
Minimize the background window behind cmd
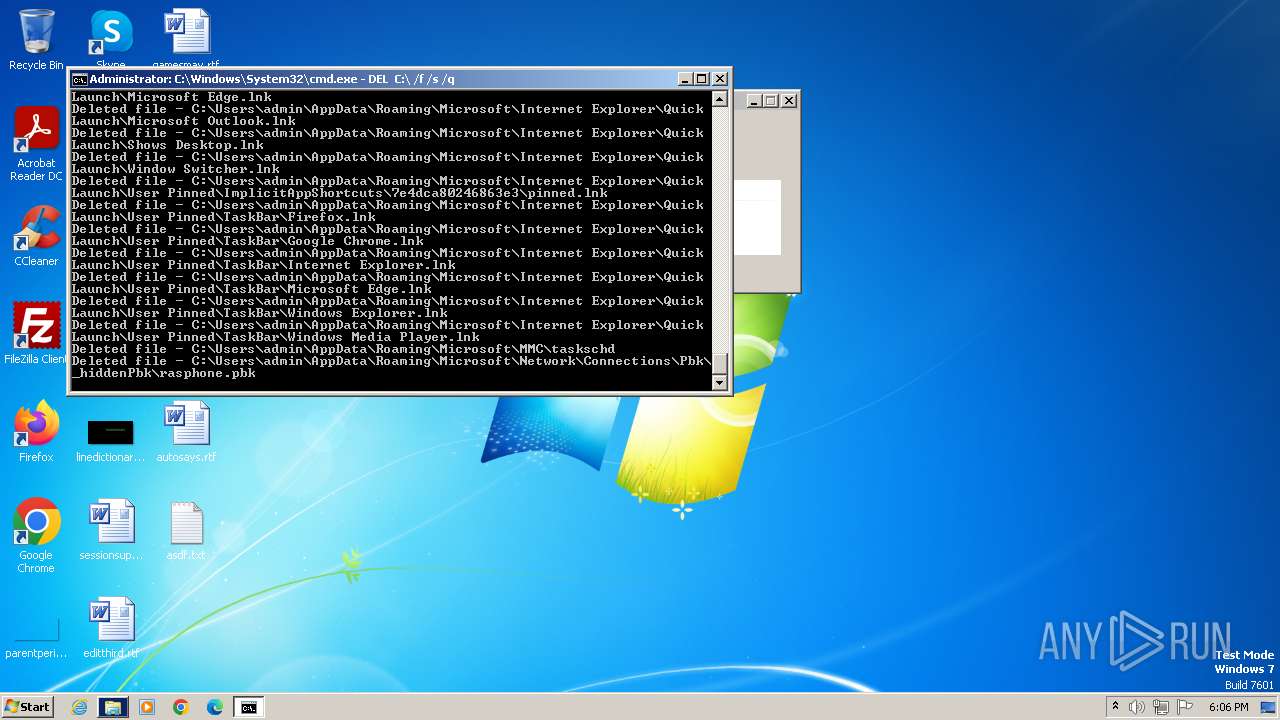tap(754, 101)
